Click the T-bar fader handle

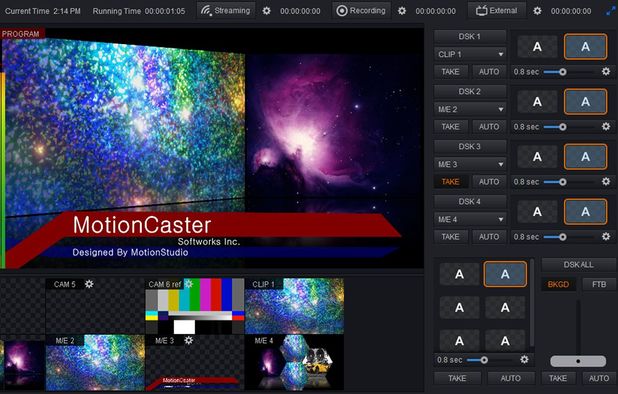click(x=578, y=361)
